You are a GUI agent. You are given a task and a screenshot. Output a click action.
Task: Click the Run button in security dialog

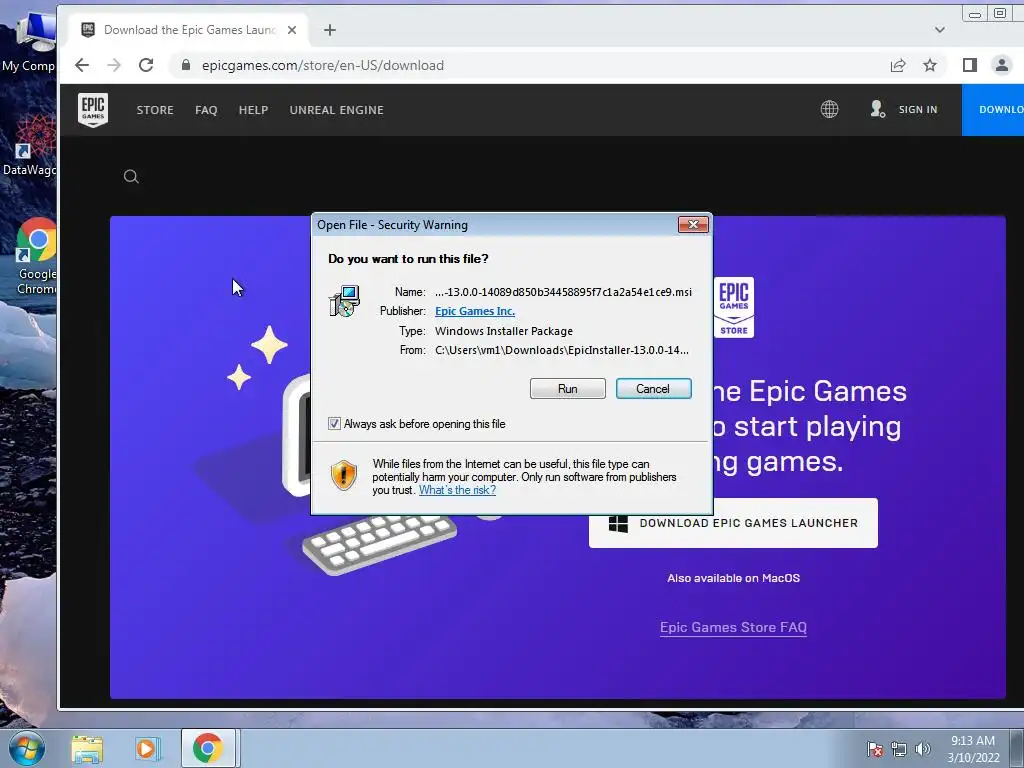click(x=568, y=389)
